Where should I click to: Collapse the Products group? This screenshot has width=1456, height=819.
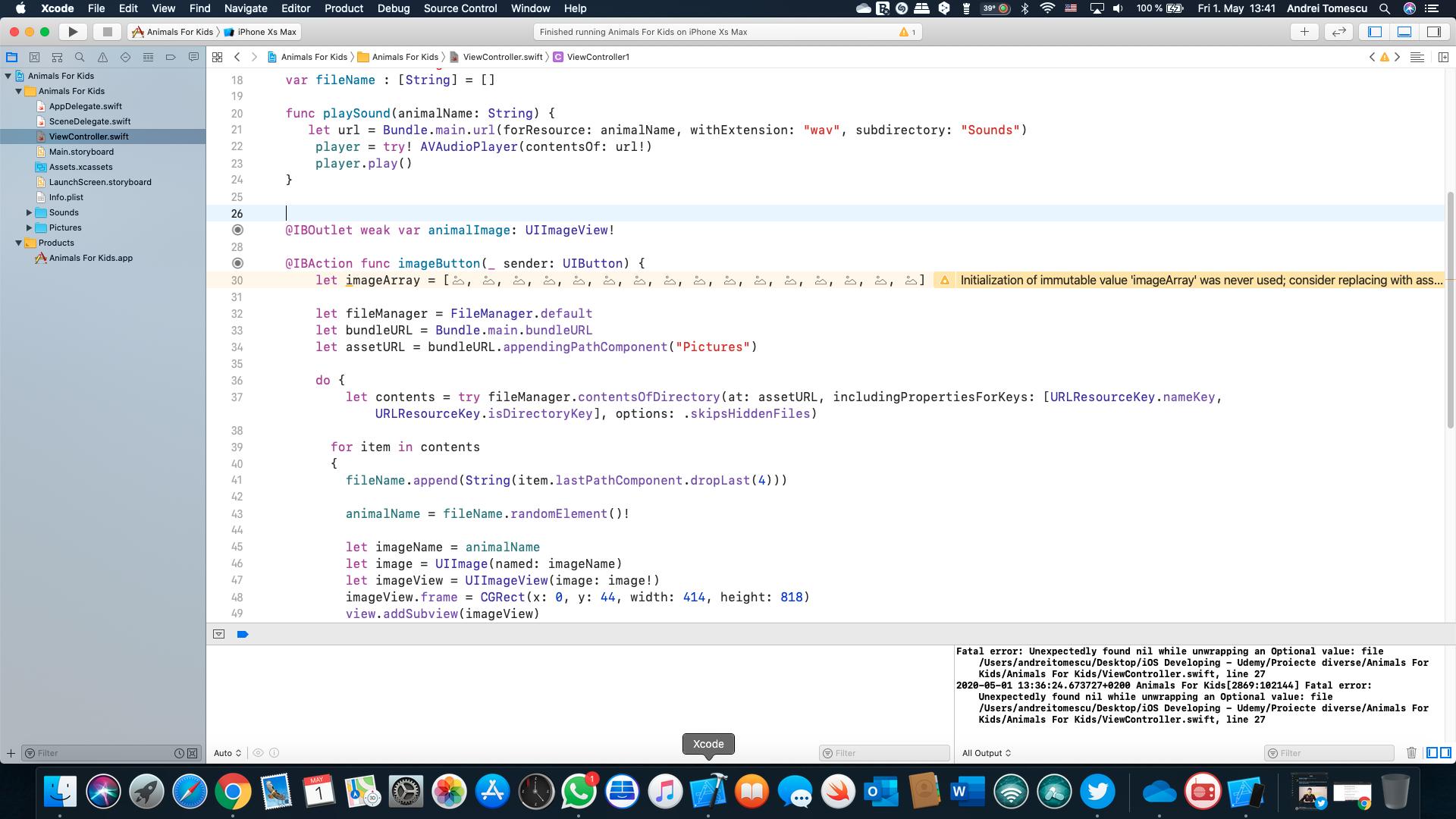tap(19, 243)
